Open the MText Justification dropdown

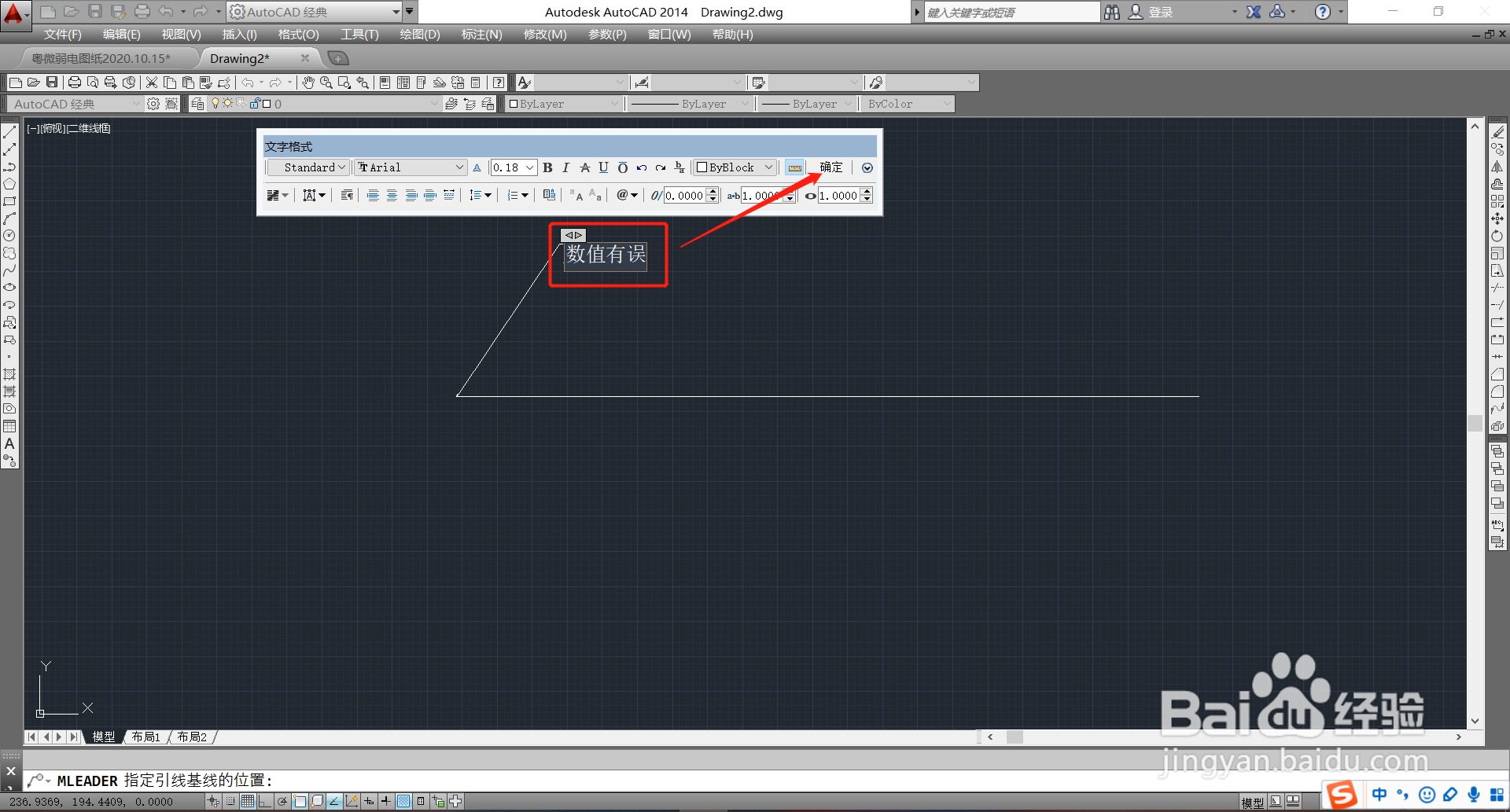(314, 195)
